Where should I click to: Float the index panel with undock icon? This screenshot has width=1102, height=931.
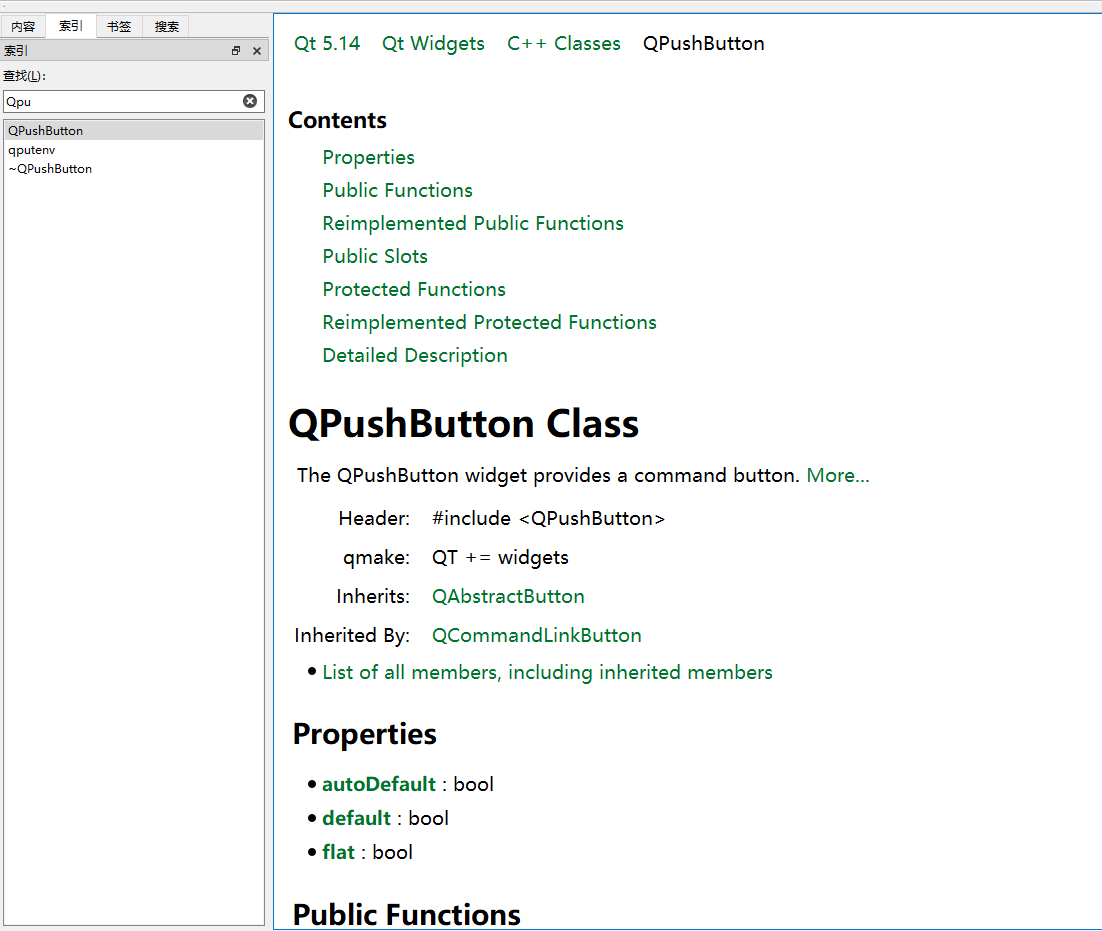coord(236,51)
